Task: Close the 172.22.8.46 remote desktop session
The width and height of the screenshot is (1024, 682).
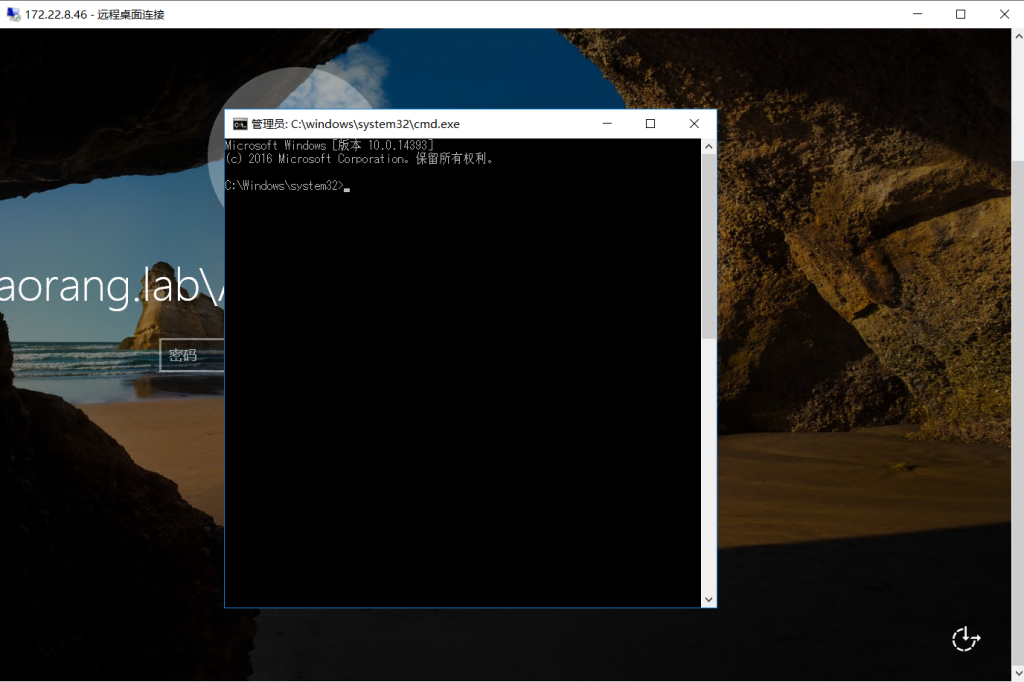Action: pos(1004,14)
